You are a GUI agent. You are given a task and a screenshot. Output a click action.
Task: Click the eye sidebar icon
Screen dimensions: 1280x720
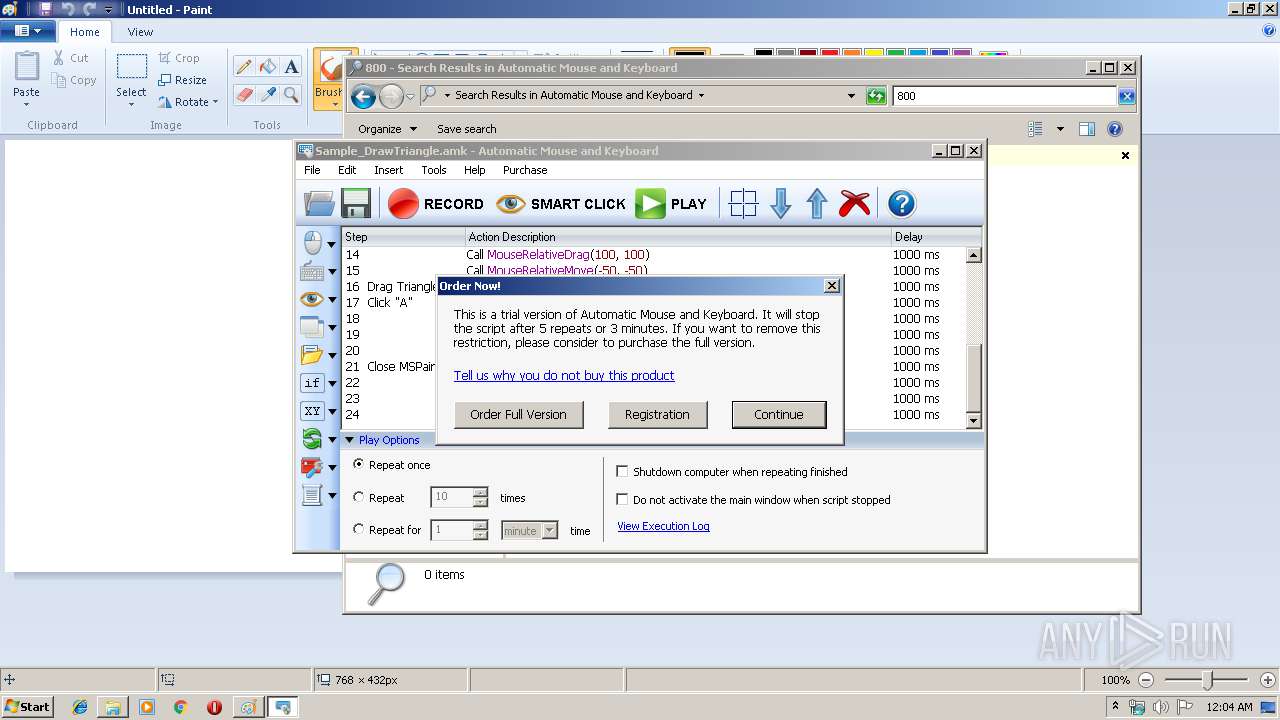[312, 299]
